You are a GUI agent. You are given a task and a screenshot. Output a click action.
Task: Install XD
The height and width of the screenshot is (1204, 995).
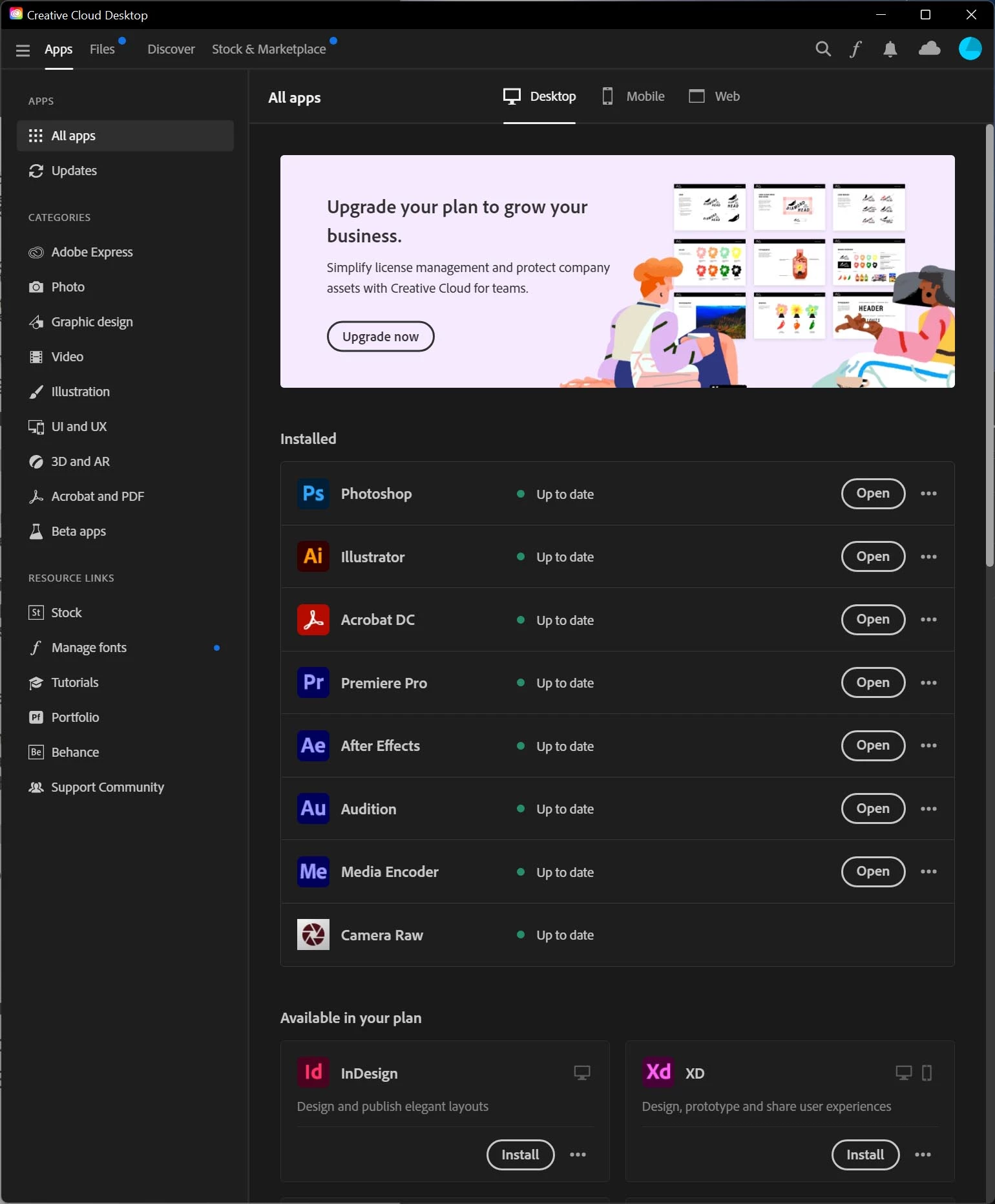click(x=865, y=1155)
